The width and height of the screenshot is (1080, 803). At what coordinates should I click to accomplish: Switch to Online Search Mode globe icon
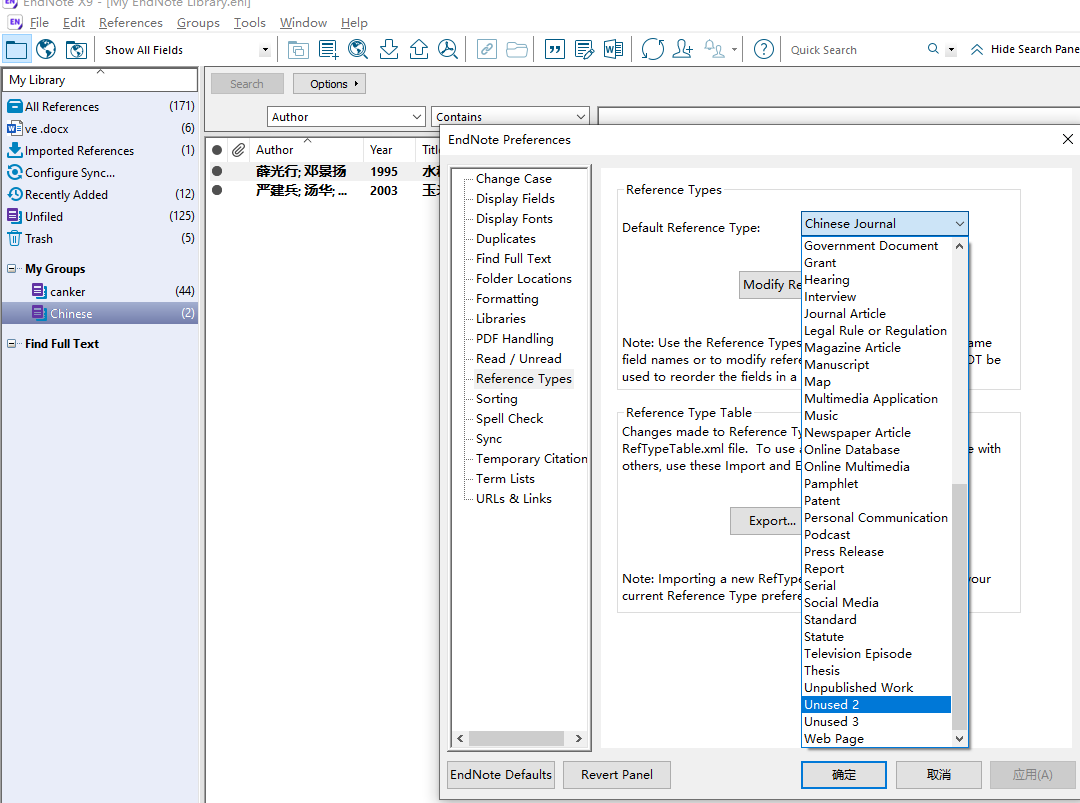coord(46,50)
